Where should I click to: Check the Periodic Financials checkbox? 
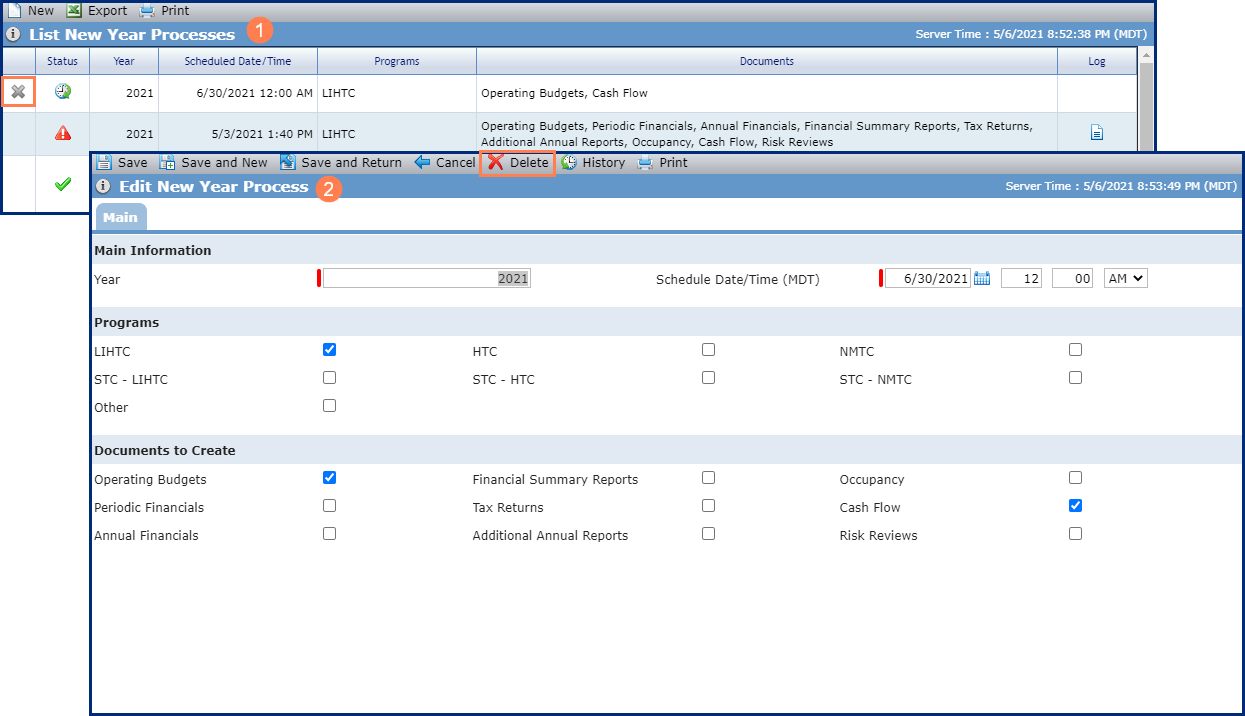tap(330, 506)
